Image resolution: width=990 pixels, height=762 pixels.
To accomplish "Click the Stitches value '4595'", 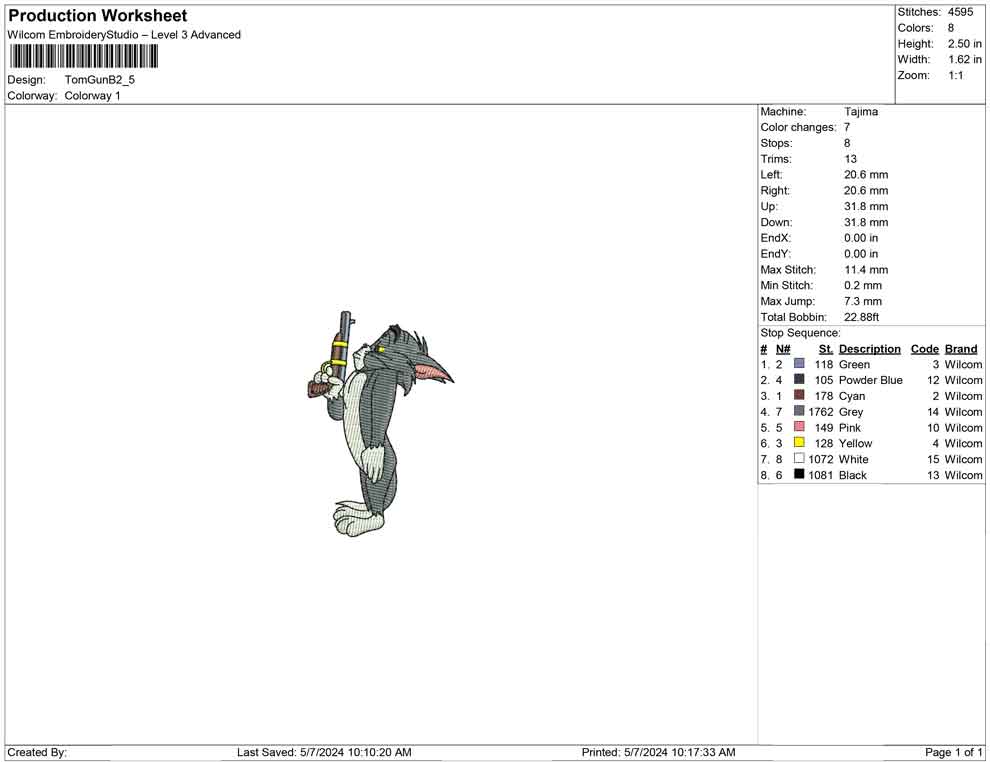I will click(x=960, y=12).
